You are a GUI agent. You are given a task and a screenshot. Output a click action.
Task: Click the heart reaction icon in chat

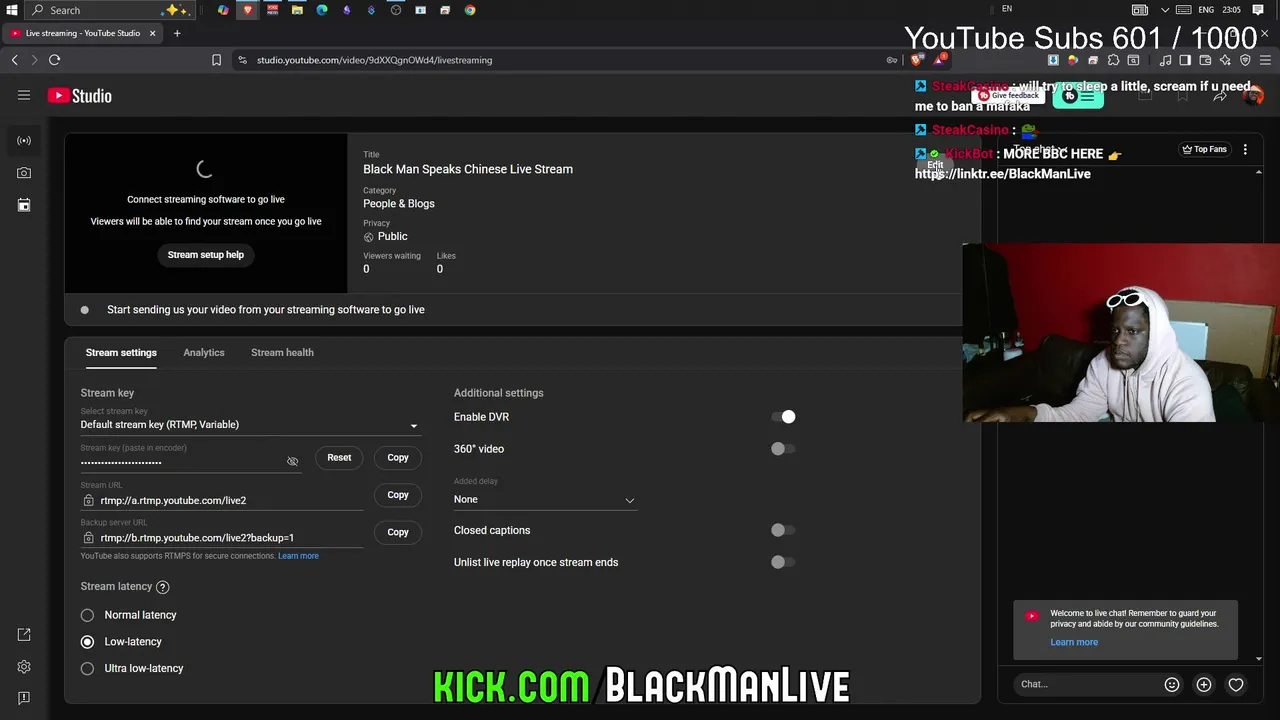1236,685
